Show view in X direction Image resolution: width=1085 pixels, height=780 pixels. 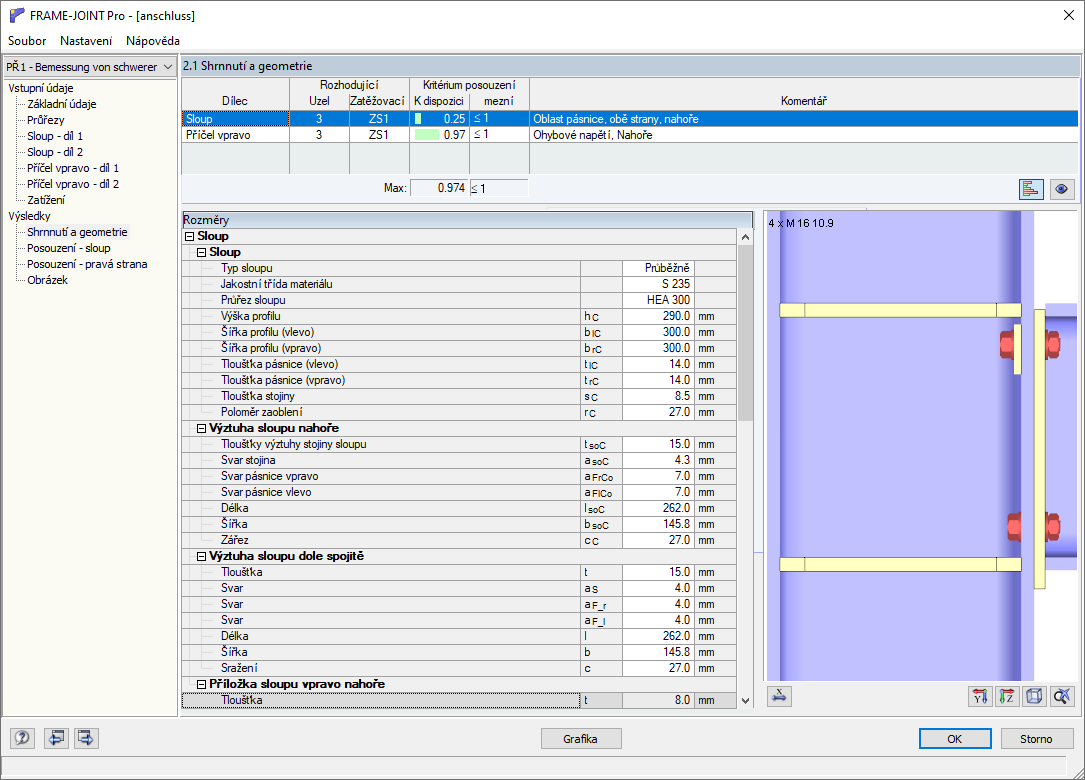tap(779, 696)
